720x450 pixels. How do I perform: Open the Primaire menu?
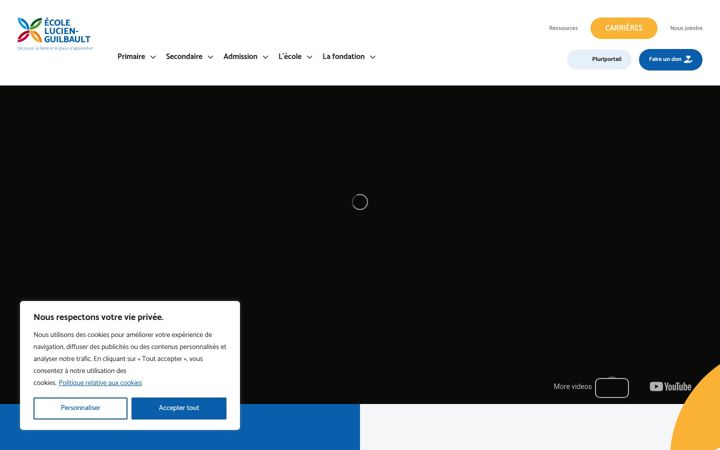(131, 56)
